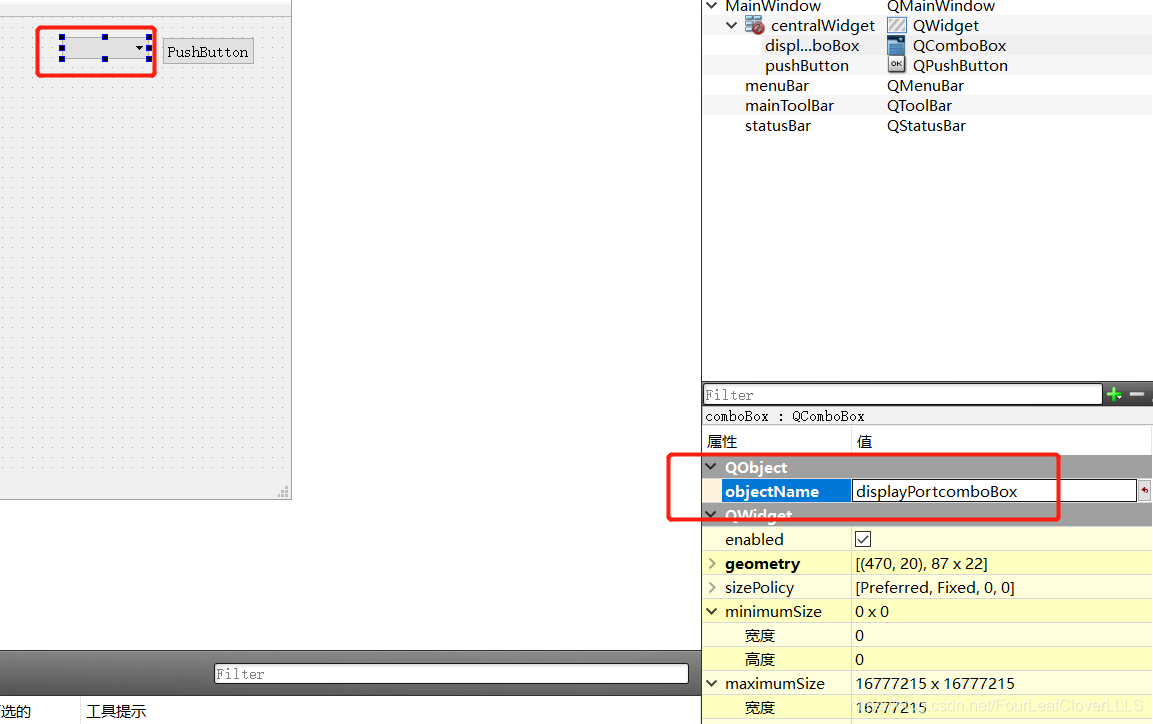Select the menuBar tree item
This screenshot has width=1153, height=724.
point(777,85)
